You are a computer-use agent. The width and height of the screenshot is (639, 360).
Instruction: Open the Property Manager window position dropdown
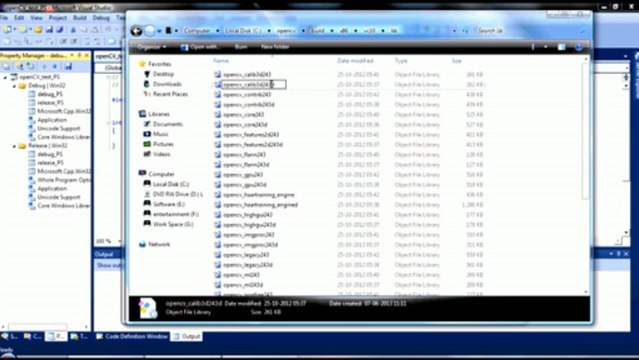(x=72, y=55)
